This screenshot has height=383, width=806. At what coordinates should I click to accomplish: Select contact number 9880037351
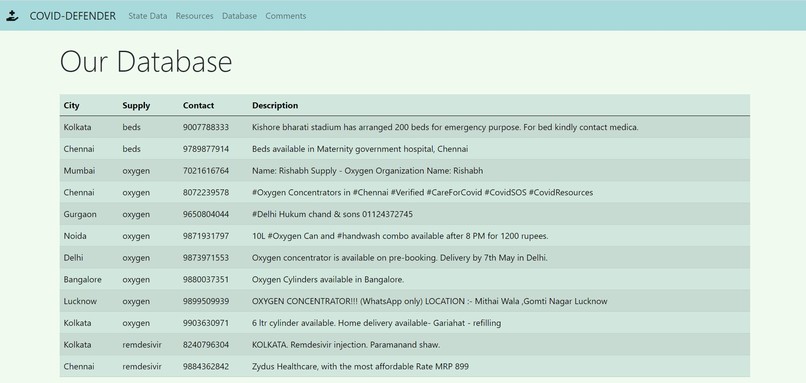206,280
